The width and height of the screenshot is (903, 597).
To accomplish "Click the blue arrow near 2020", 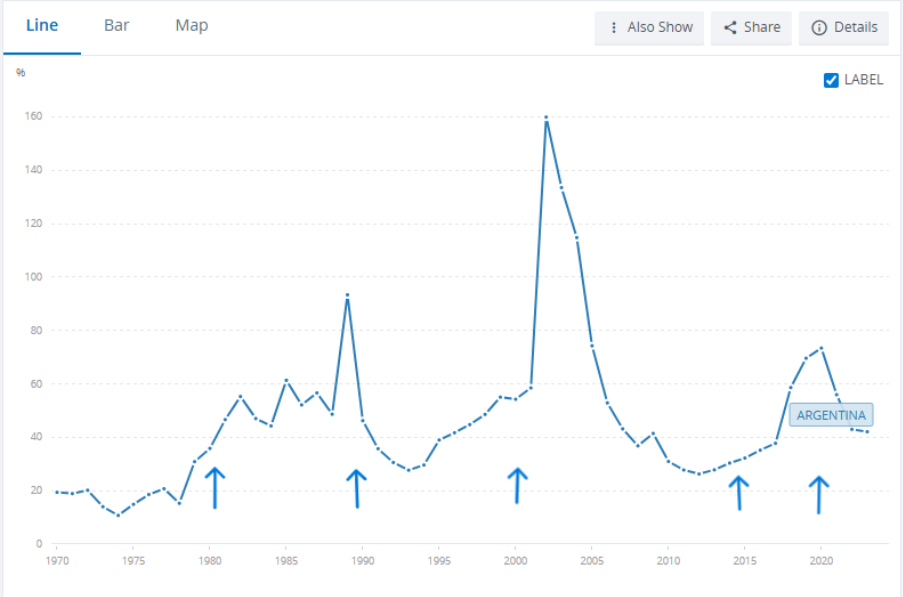I will 819,494.
